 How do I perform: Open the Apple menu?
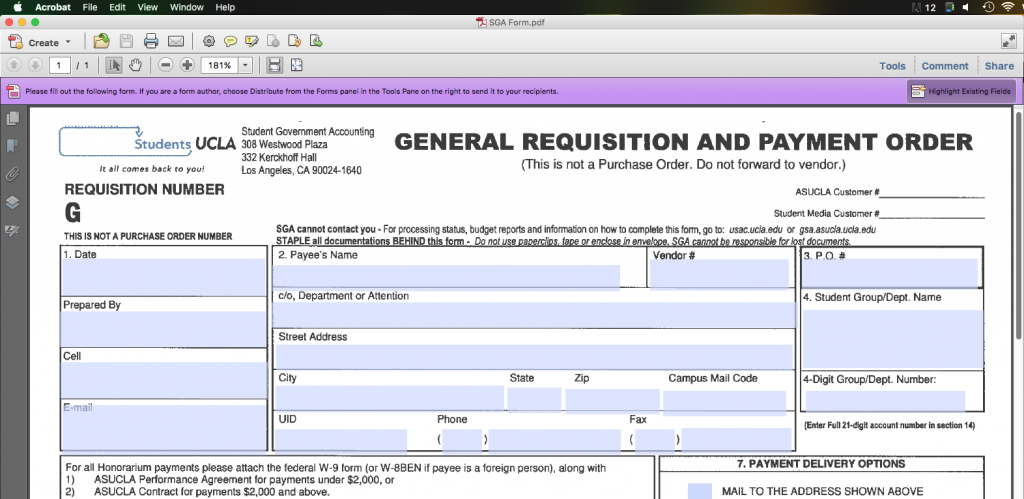click(x=18, y=7)
